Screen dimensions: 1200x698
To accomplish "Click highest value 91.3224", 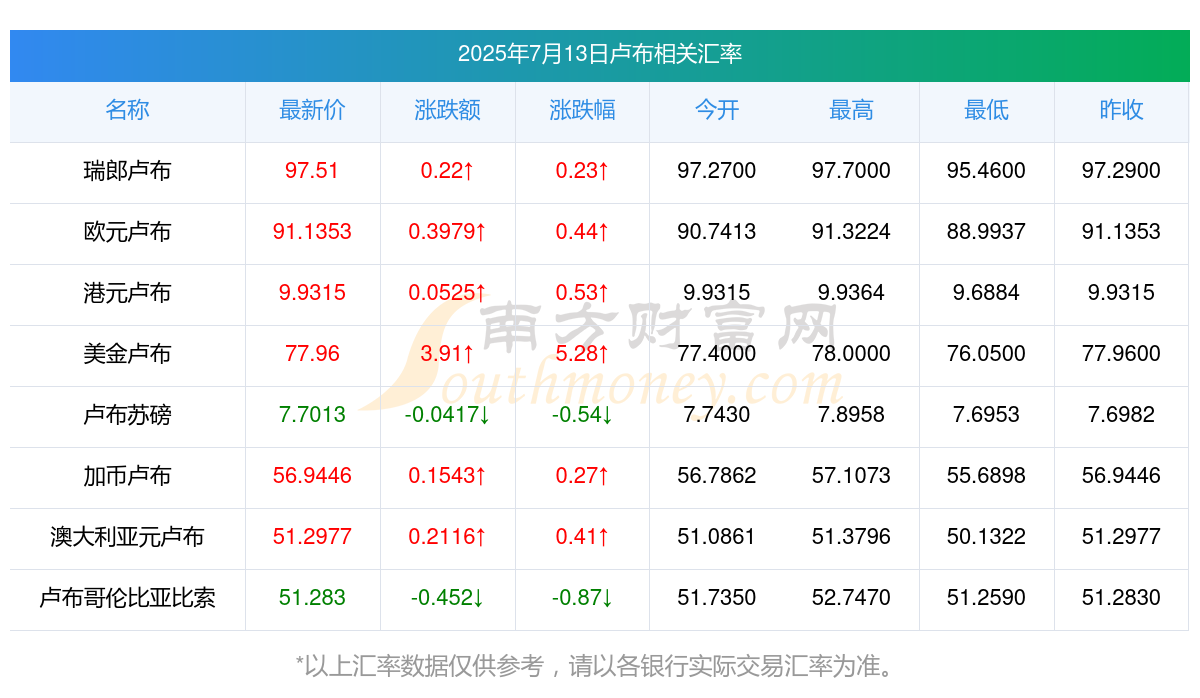I will pyautogui.click(x=851, y=232).
